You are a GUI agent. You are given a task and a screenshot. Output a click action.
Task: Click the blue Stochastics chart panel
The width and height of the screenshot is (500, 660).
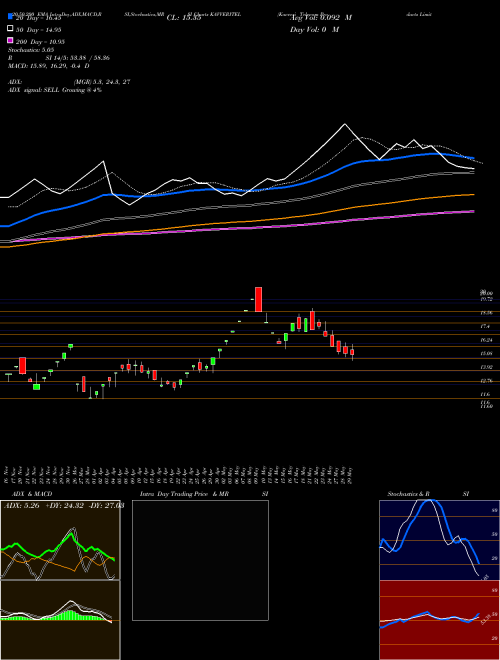(439, 540)
